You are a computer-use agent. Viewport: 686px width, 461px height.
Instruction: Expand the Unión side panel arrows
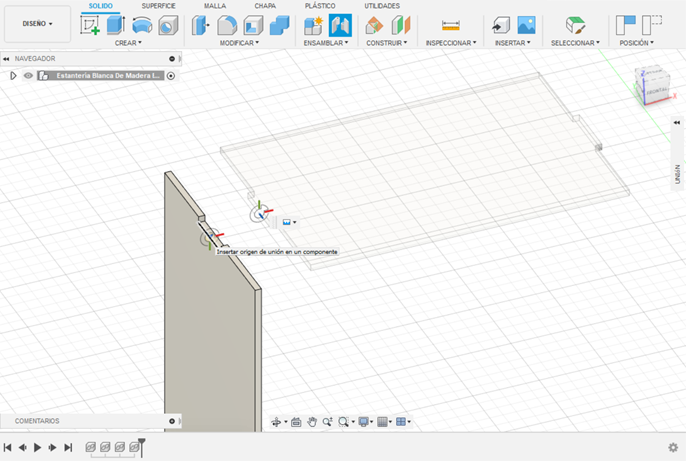coord(677,122)
